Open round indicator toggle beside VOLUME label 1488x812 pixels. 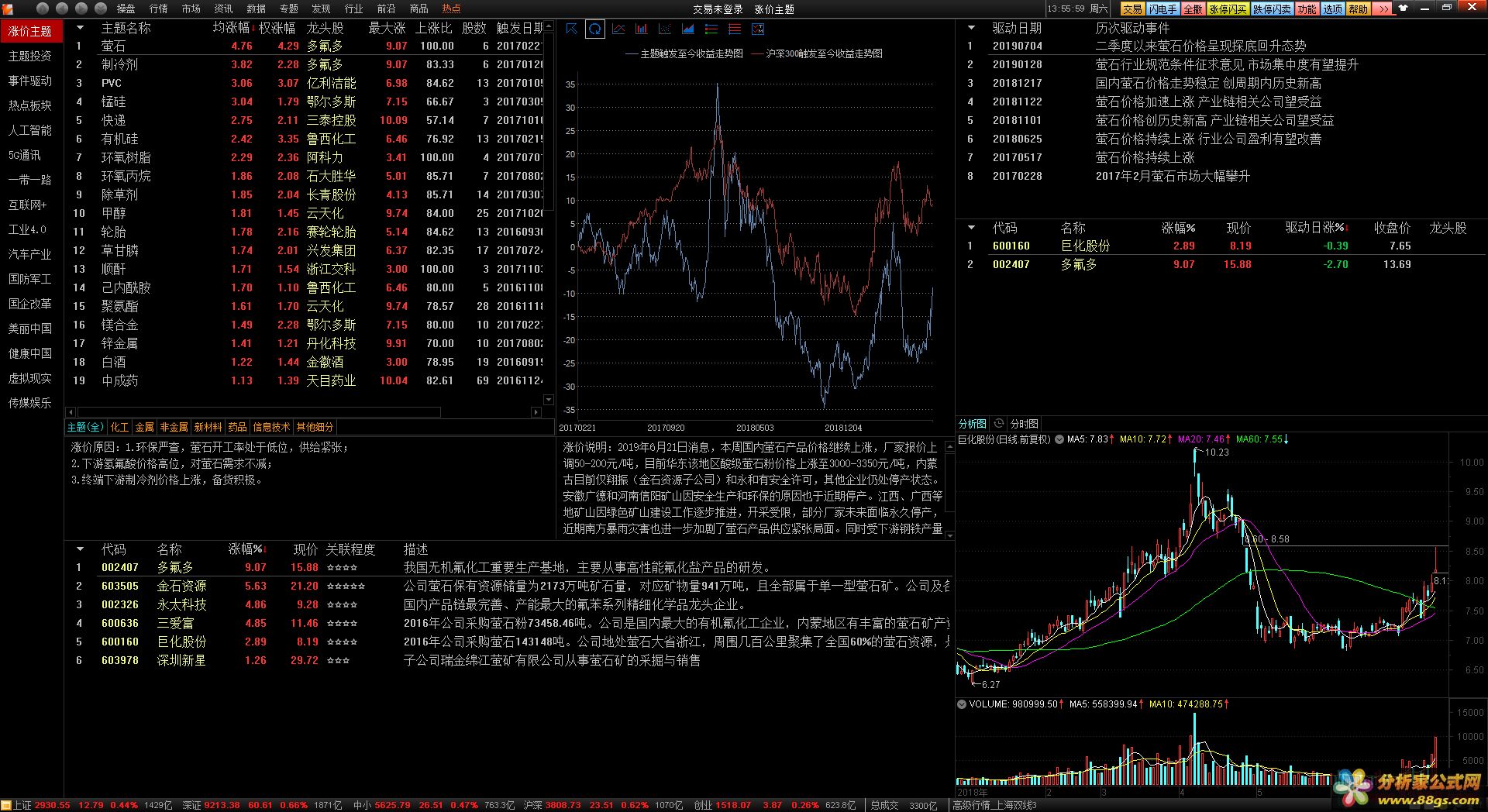tap(962, 704)
